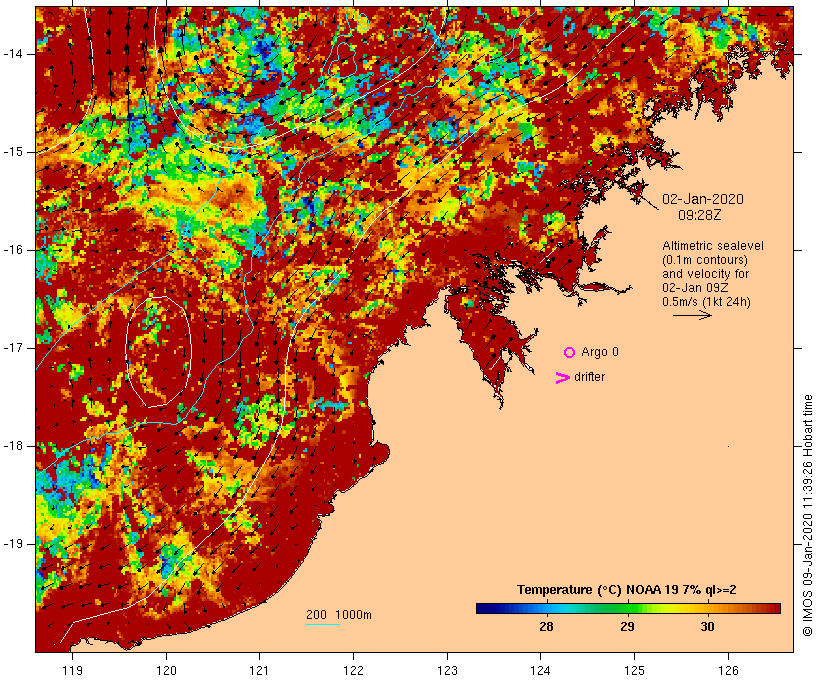Click the 'Altimetric sealevel' caption
This screenshot has width=820, height=680.
[713, 246]
